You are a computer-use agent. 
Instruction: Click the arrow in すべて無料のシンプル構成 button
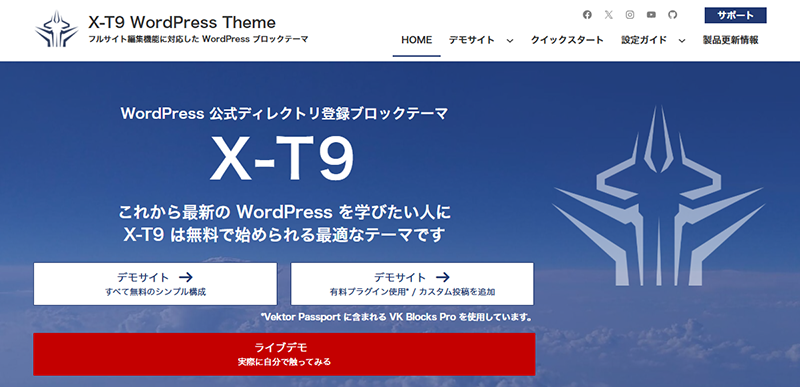(x=186, y=277)
